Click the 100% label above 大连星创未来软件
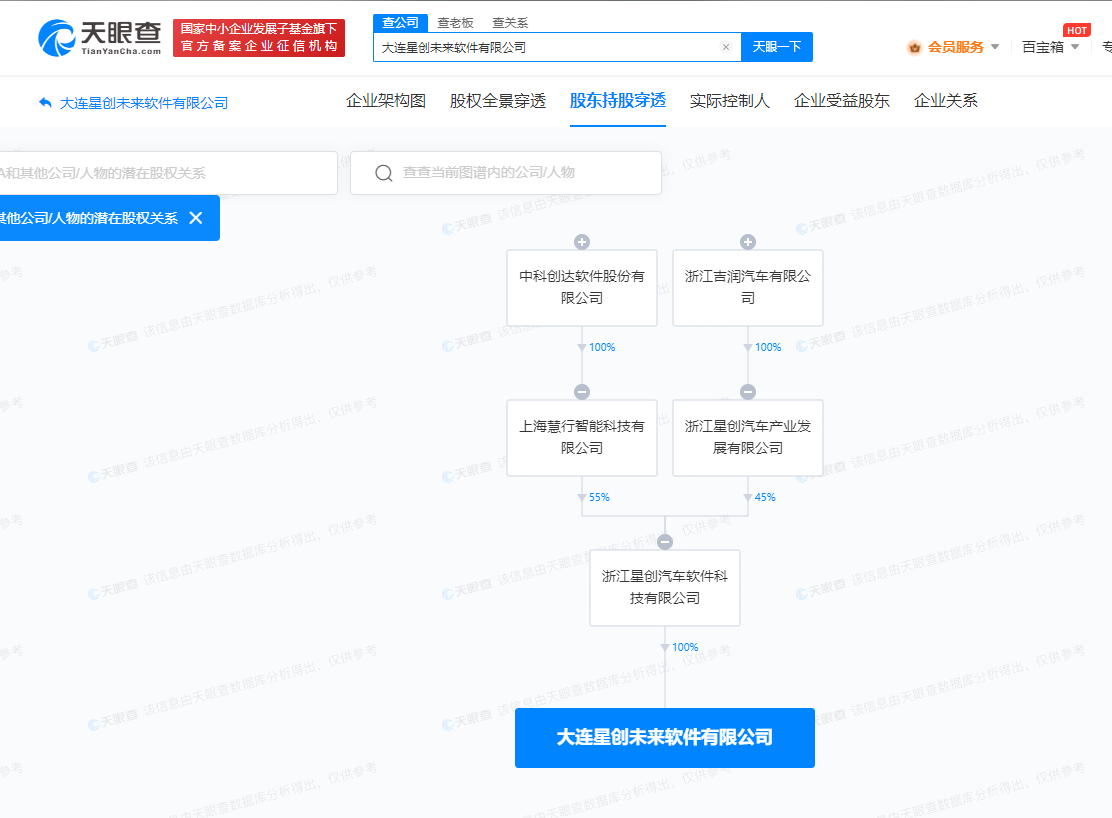 point(685,647)
